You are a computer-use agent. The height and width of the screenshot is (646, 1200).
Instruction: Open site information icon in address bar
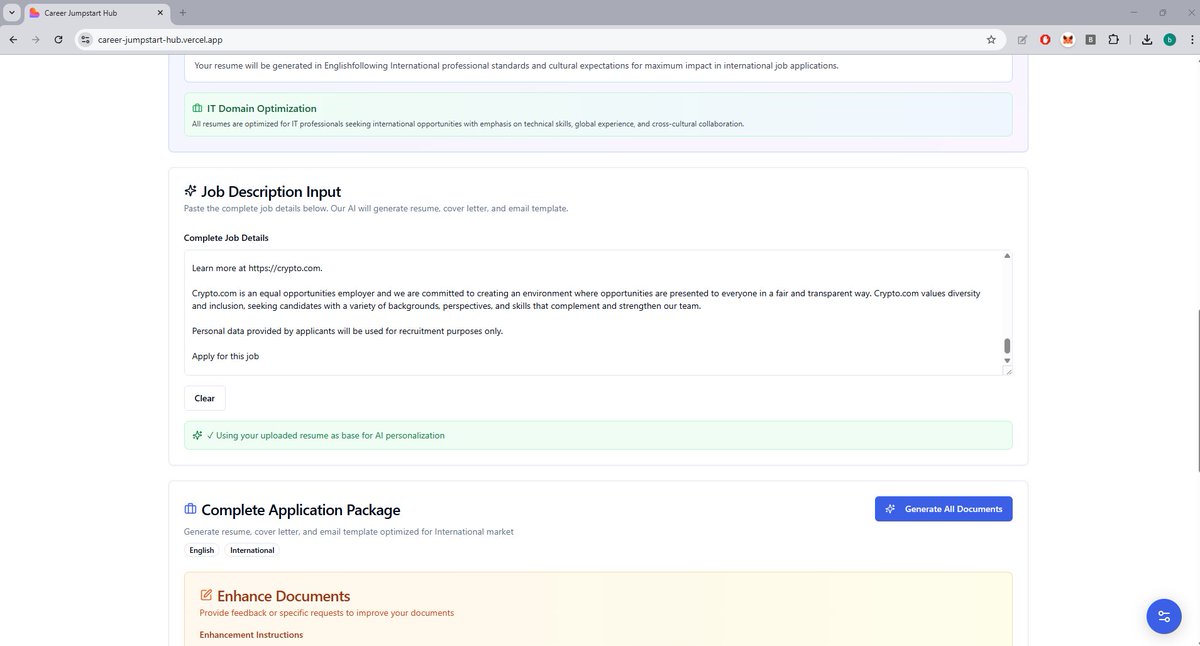pos(86,39)
